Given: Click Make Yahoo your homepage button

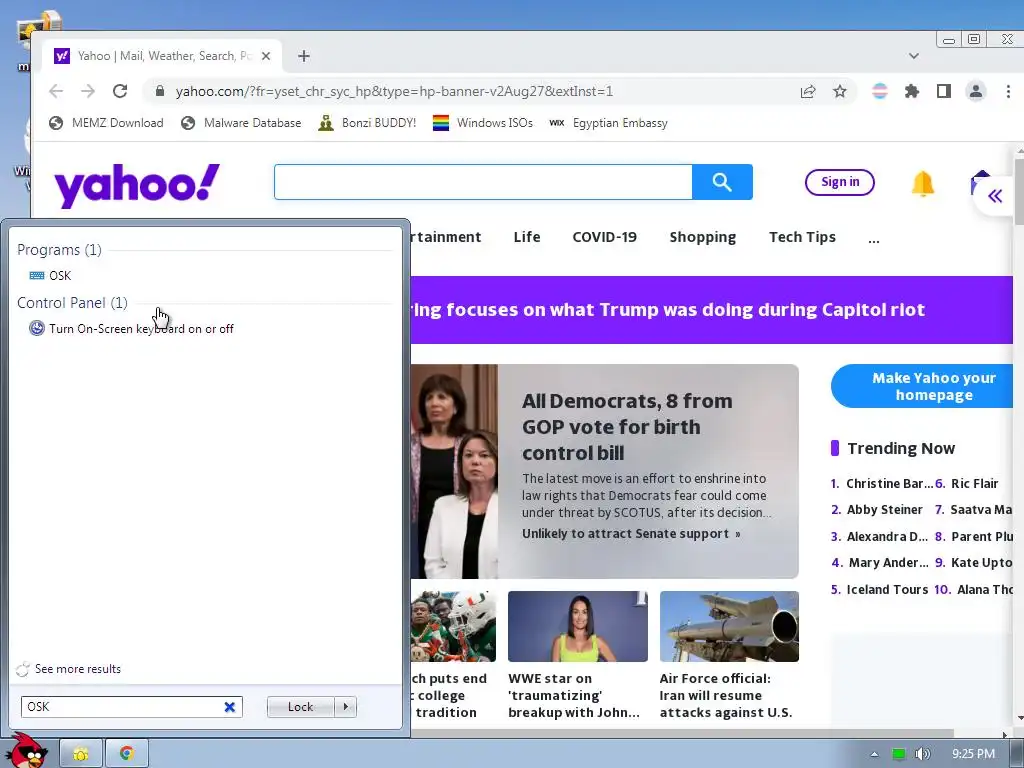Looking at the screenshot, I should (923, 387).
